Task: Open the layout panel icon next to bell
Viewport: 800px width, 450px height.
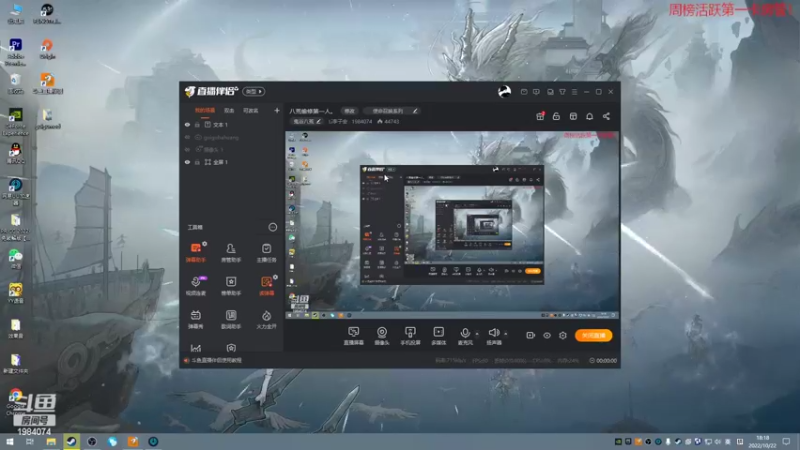Action: [x=573, y=116]
